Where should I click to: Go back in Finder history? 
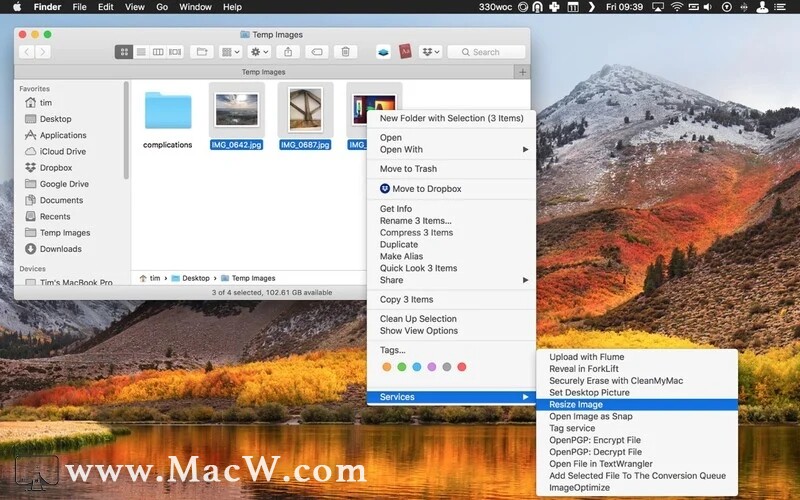(27, 52)
